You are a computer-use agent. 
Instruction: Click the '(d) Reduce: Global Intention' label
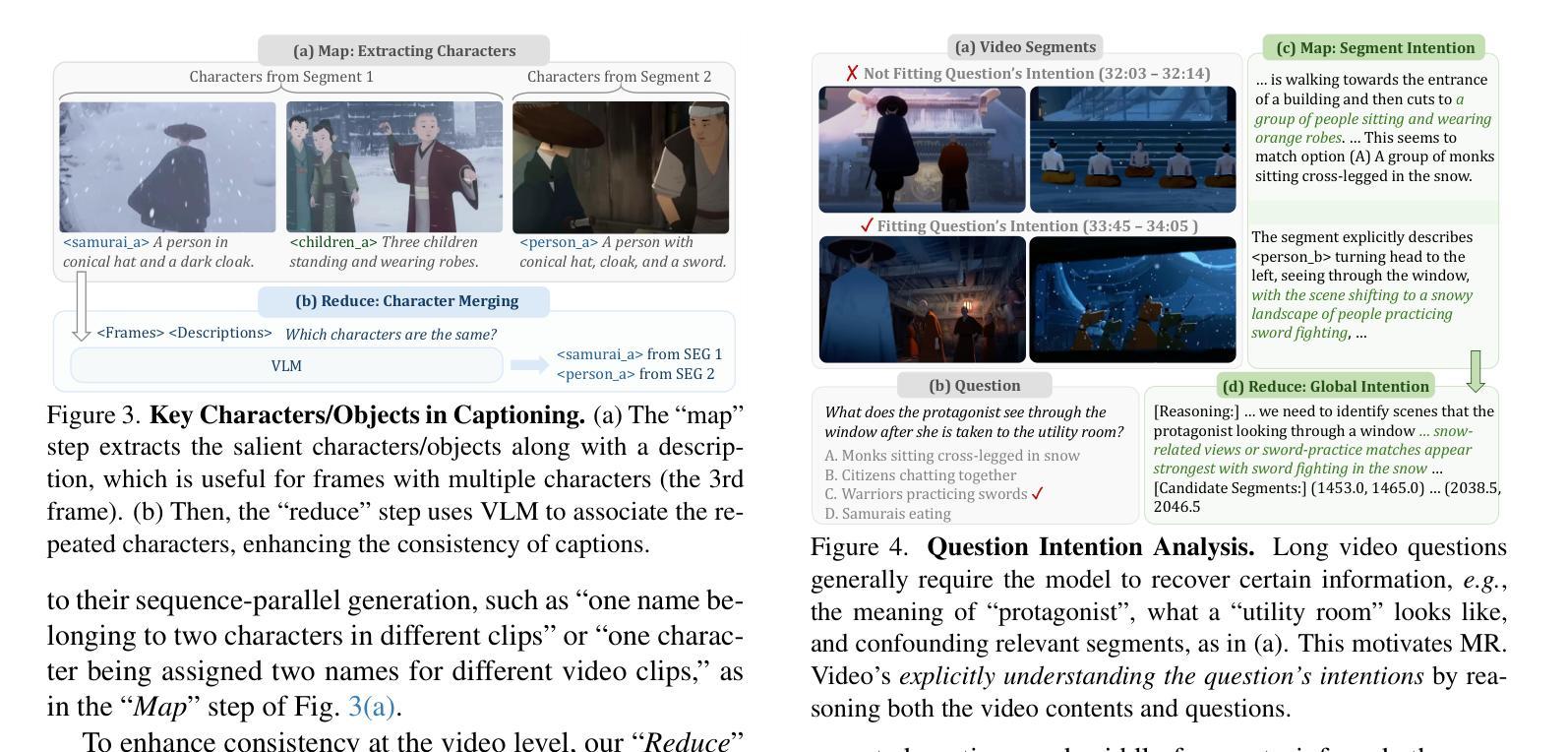tap(1325, 386)
